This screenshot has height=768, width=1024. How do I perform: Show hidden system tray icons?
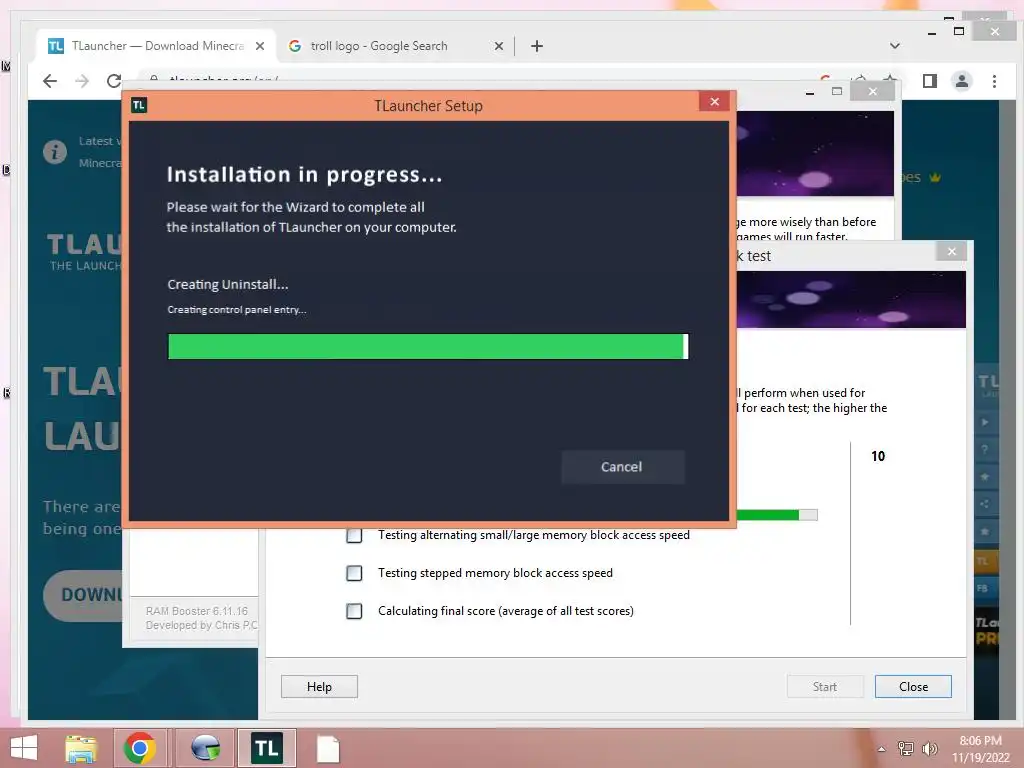pos(882,749)
